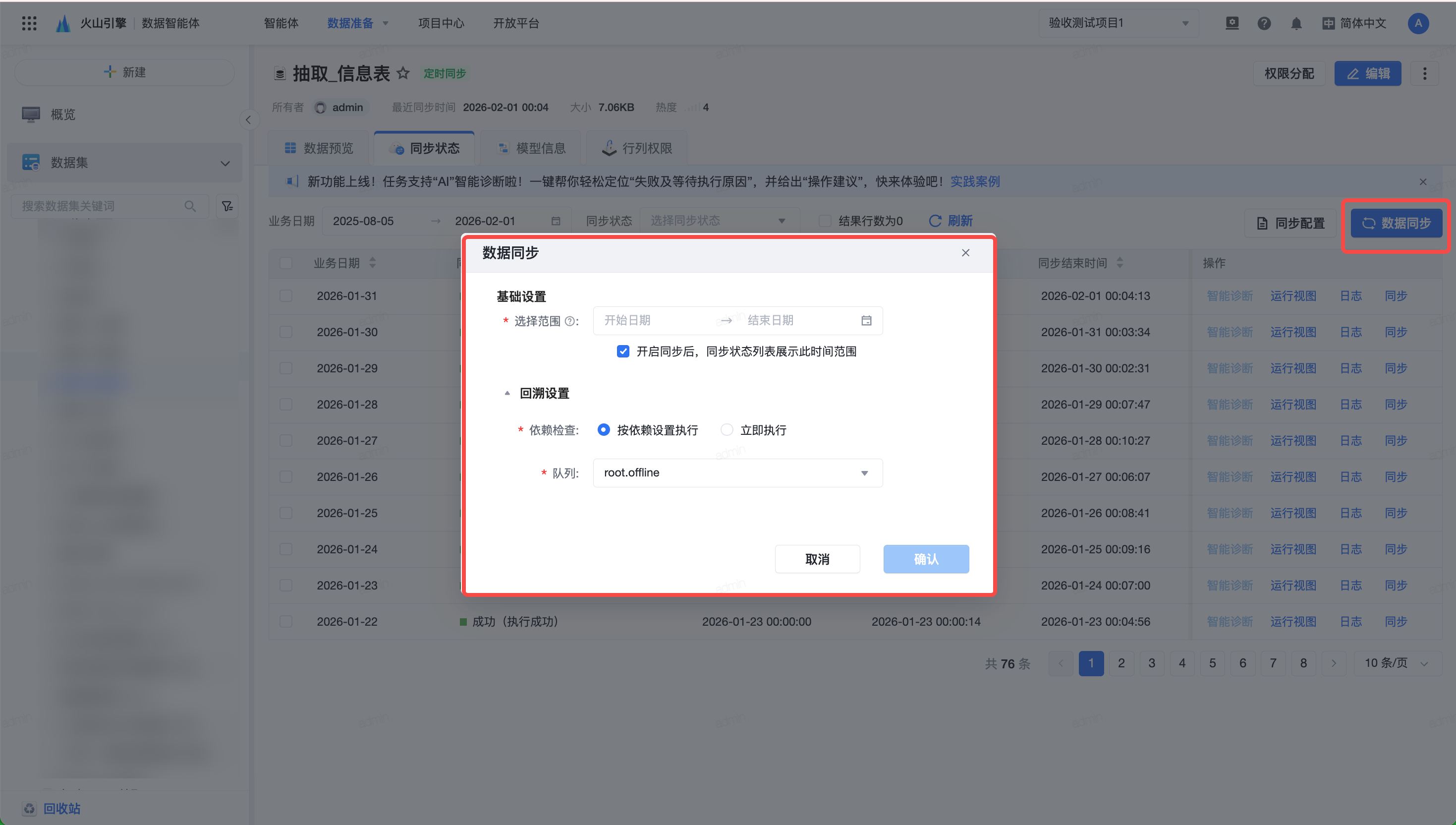
Task: Click the 取消 button in dialog
Action: click(817, 559)
